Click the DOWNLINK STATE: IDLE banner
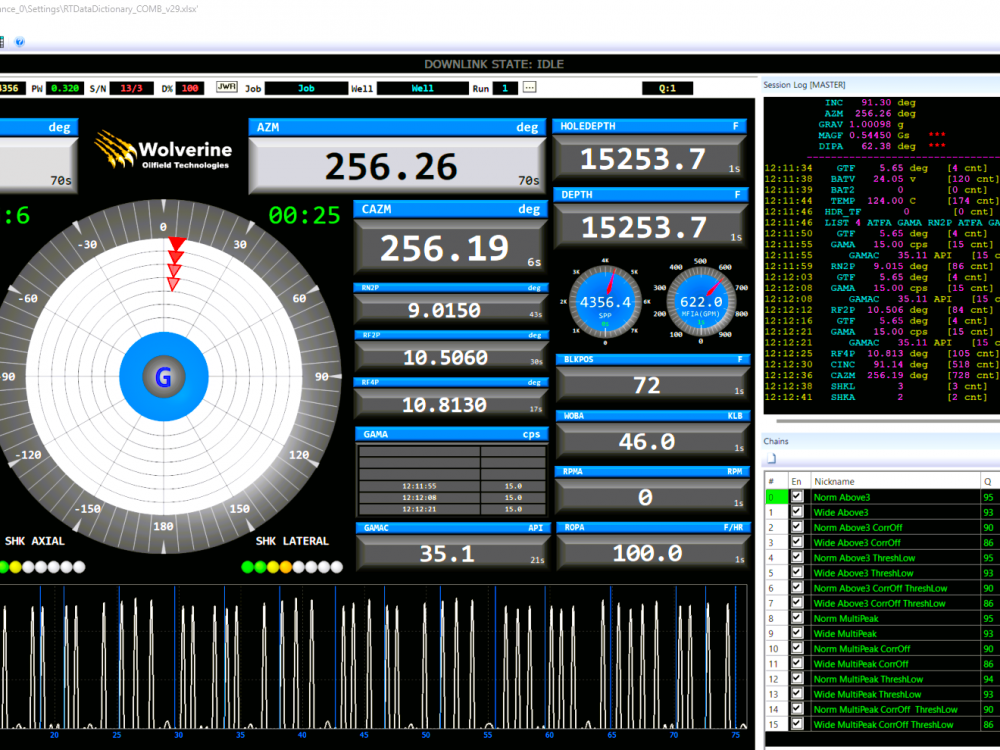1000x750 pixels. pyautogui.click(x=494, y=64)
